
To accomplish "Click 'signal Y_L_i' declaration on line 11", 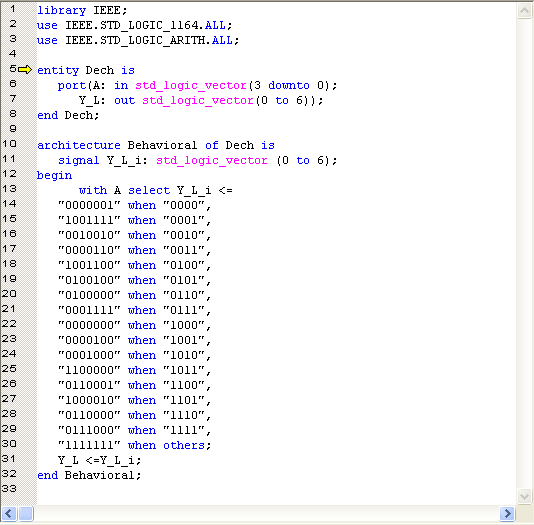I will pos(198,160).
